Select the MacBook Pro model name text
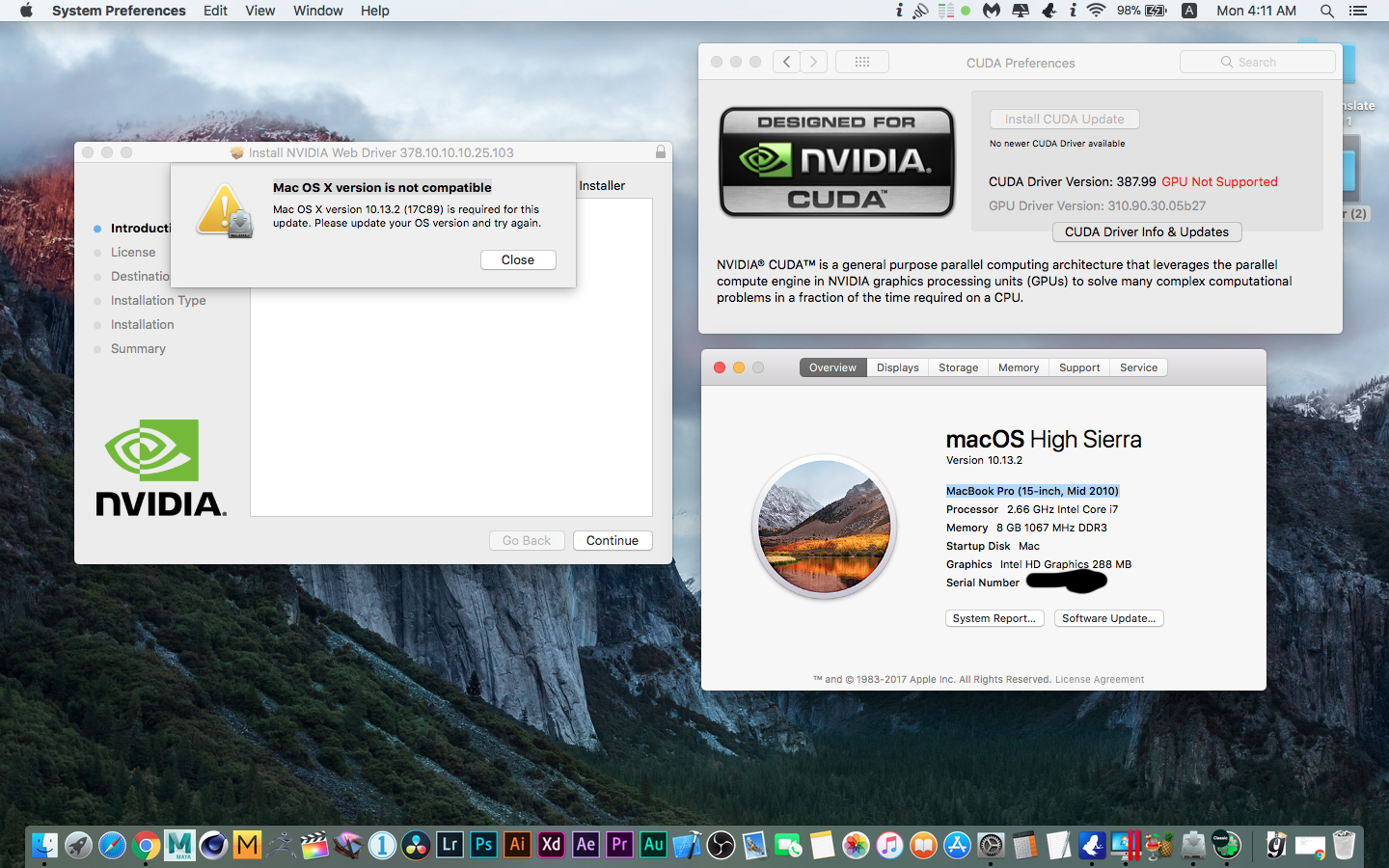 tap(1032, 491)
